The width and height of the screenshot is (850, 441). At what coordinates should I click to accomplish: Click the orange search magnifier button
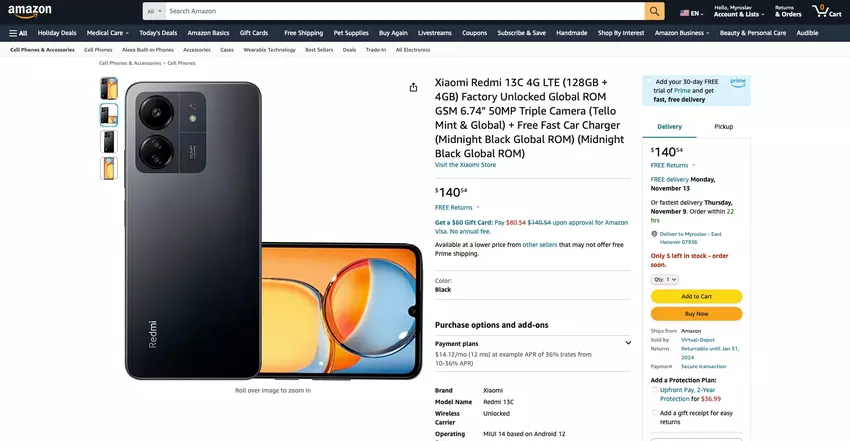click(654, 11)
